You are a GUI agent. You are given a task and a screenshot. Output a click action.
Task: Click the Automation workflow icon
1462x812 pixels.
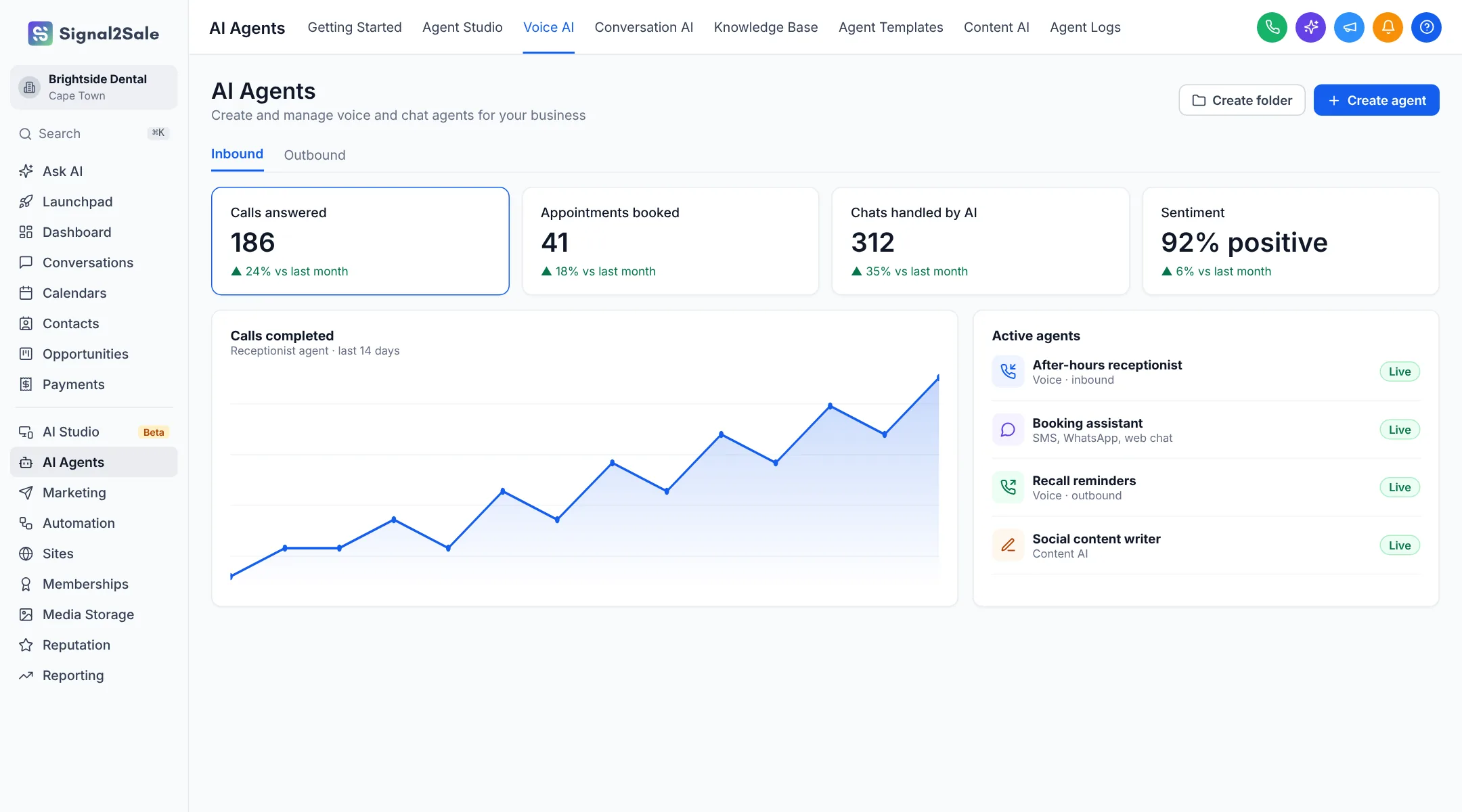[26, 523]
